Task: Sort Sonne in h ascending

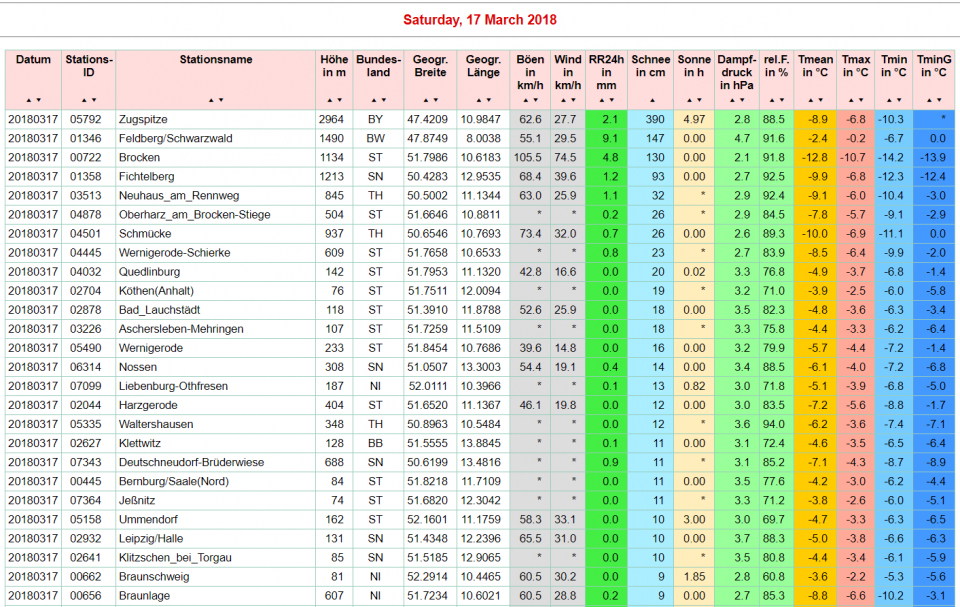Action: [x=690, y=100]
